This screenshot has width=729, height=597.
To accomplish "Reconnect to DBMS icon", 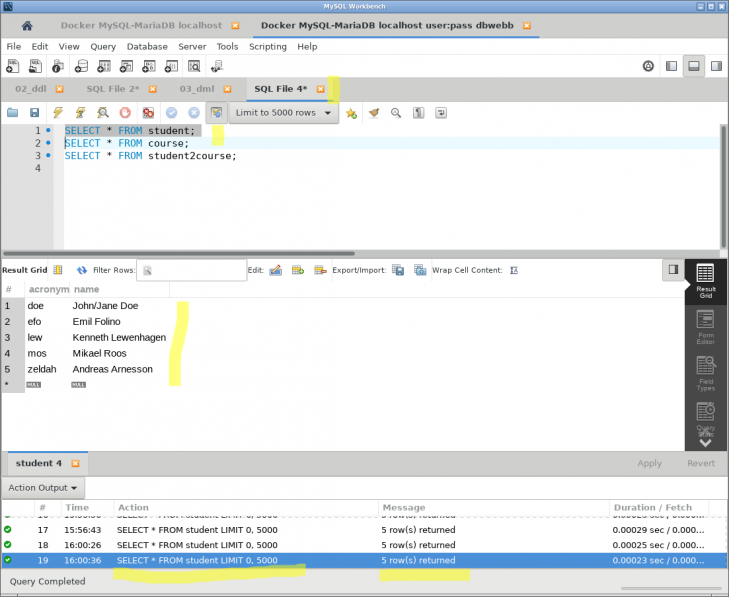I will pos(217,66).
